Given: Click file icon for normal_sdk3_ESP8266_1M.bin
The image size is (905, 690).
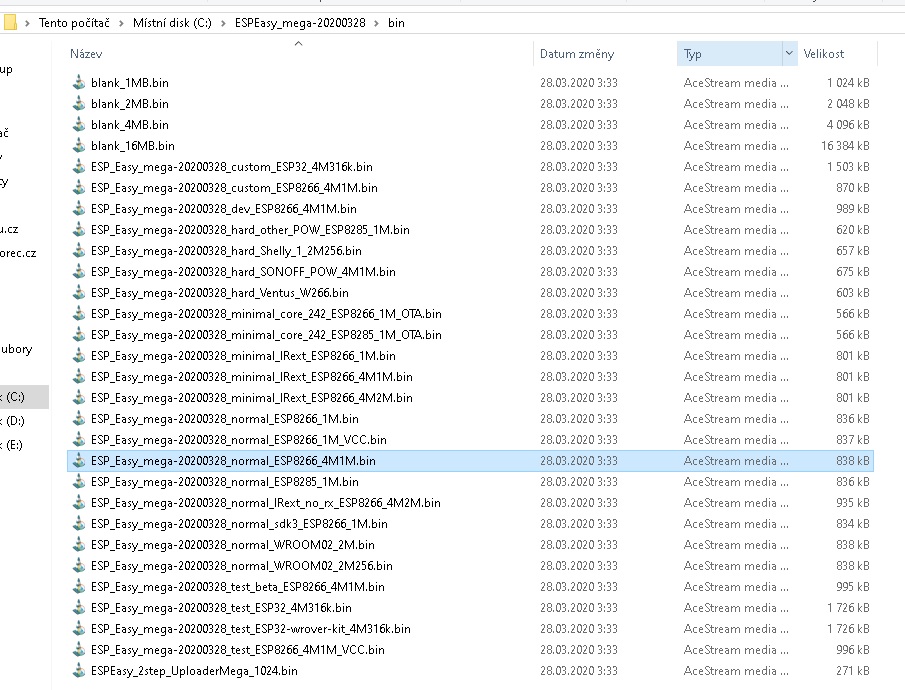Looking at the screenshot, I should point(79,524).
